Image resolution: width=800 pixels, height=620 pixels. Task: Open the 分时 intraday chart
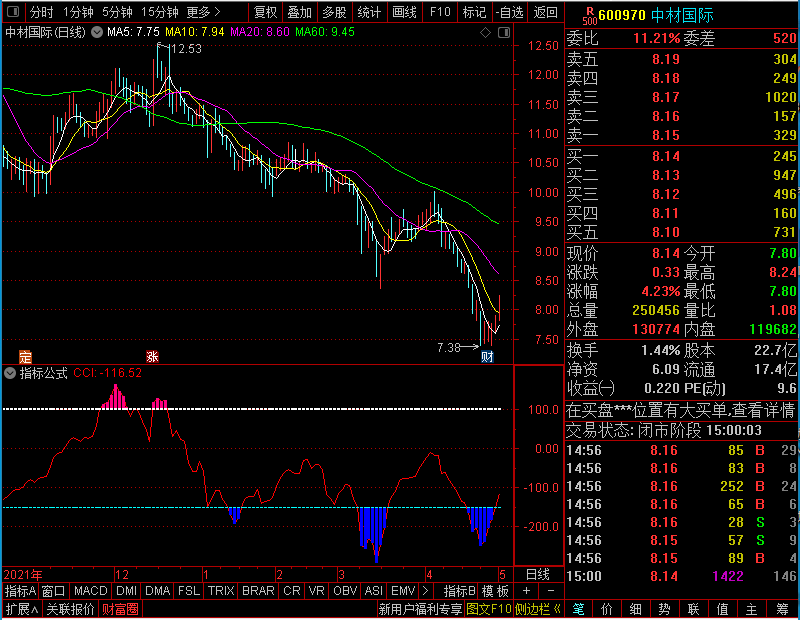pyautogui.click(x=41, y=12)
